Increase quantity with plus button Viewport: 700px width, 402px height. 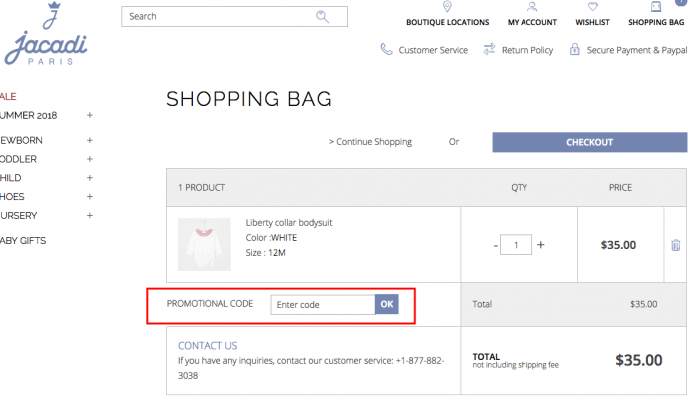pyautogui.click(x=541, y=244)
